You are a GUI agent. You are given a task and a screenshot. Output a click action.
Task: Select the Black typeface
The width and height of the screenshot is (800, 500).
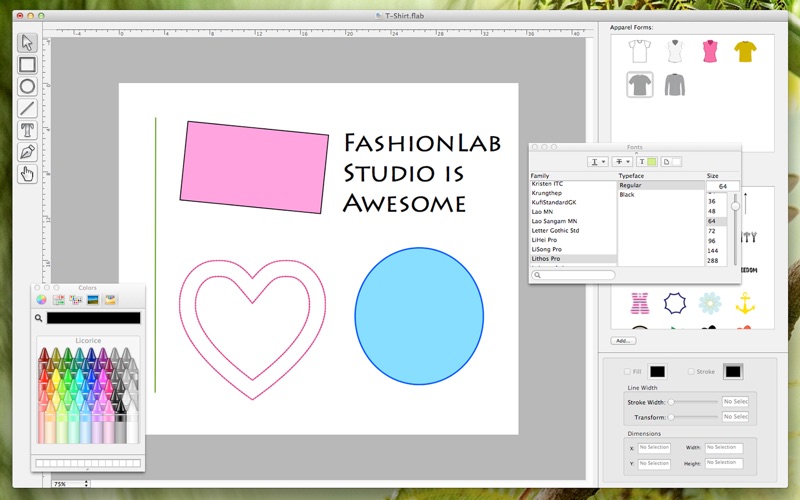pos(627,195)
